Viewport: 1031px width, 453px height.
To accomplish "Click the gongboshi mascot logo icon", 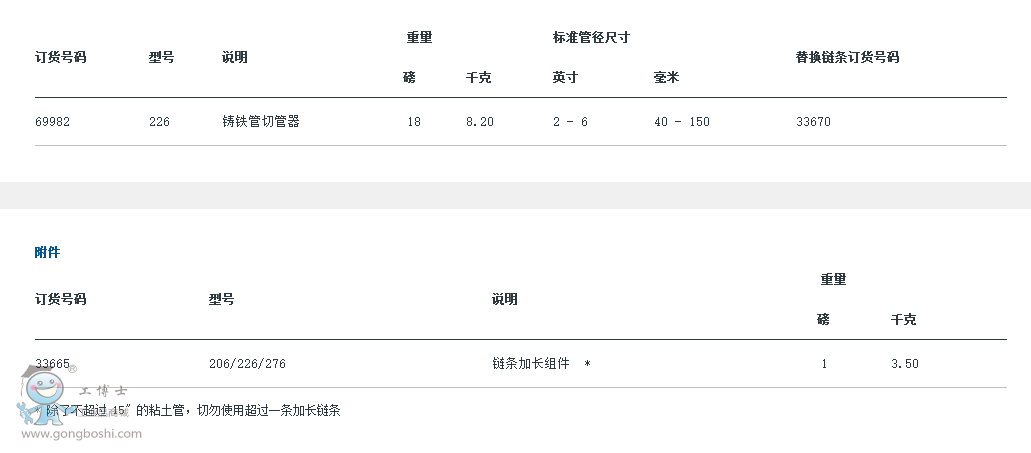I will click(x=41, y=393).
